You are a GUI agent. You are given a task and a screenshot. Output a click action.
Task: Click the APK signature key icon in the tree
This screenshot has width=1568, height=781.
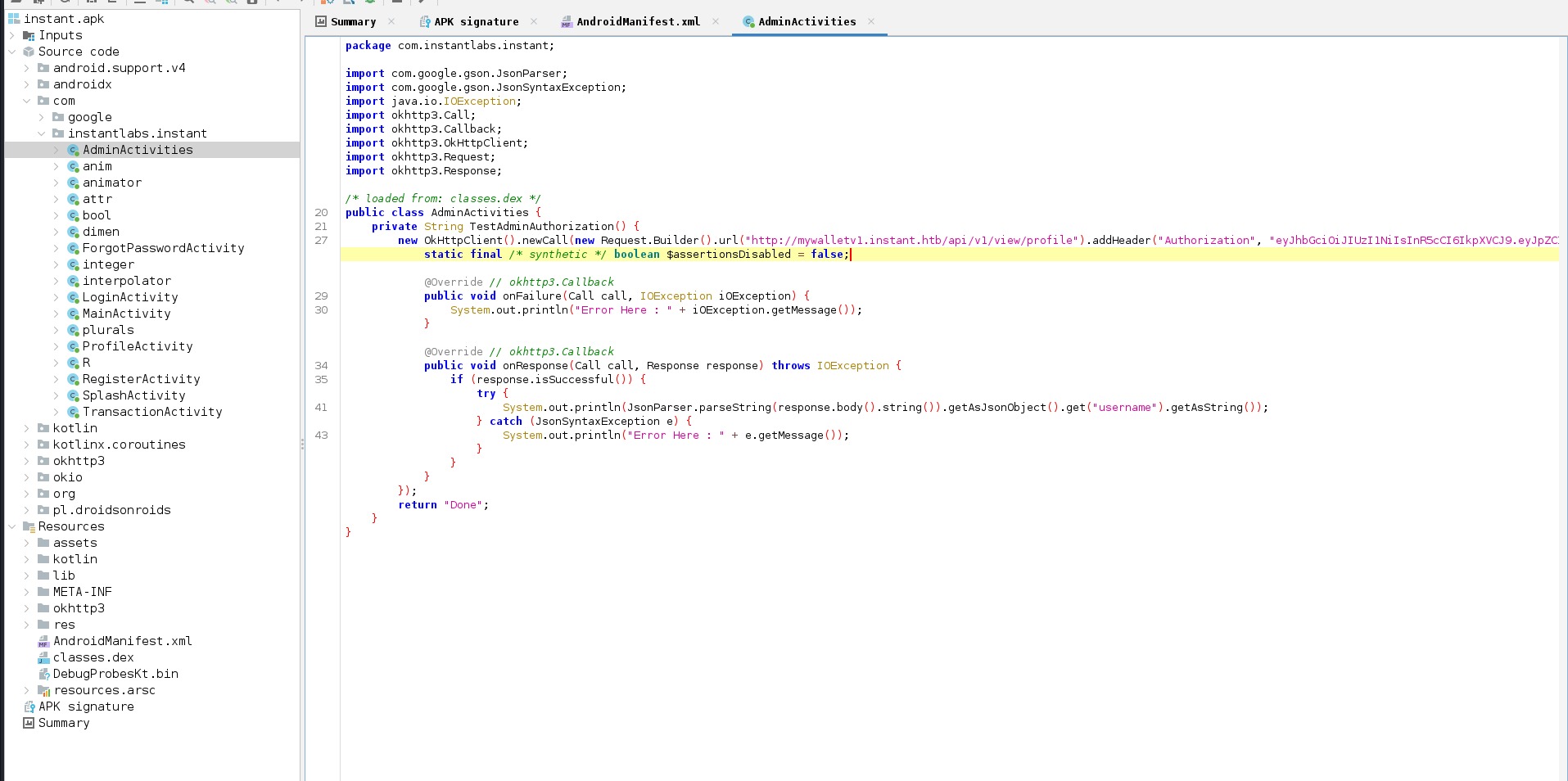pyautogui.click(x=29, y=707)
